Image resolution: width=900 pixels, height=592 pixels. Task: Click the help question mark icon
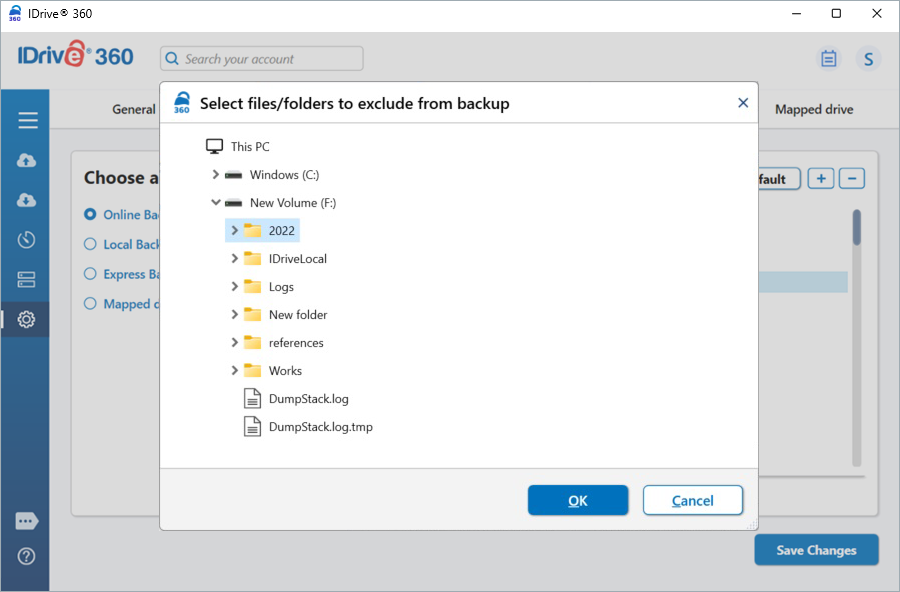click(27, 556)
